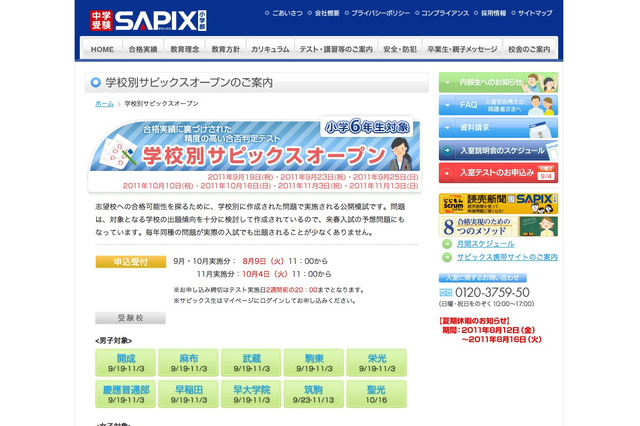Image resolution: width=640 pixels, height=426 pixels.
Task: Select the 筑駒 school button
Action: click(314, 394)
